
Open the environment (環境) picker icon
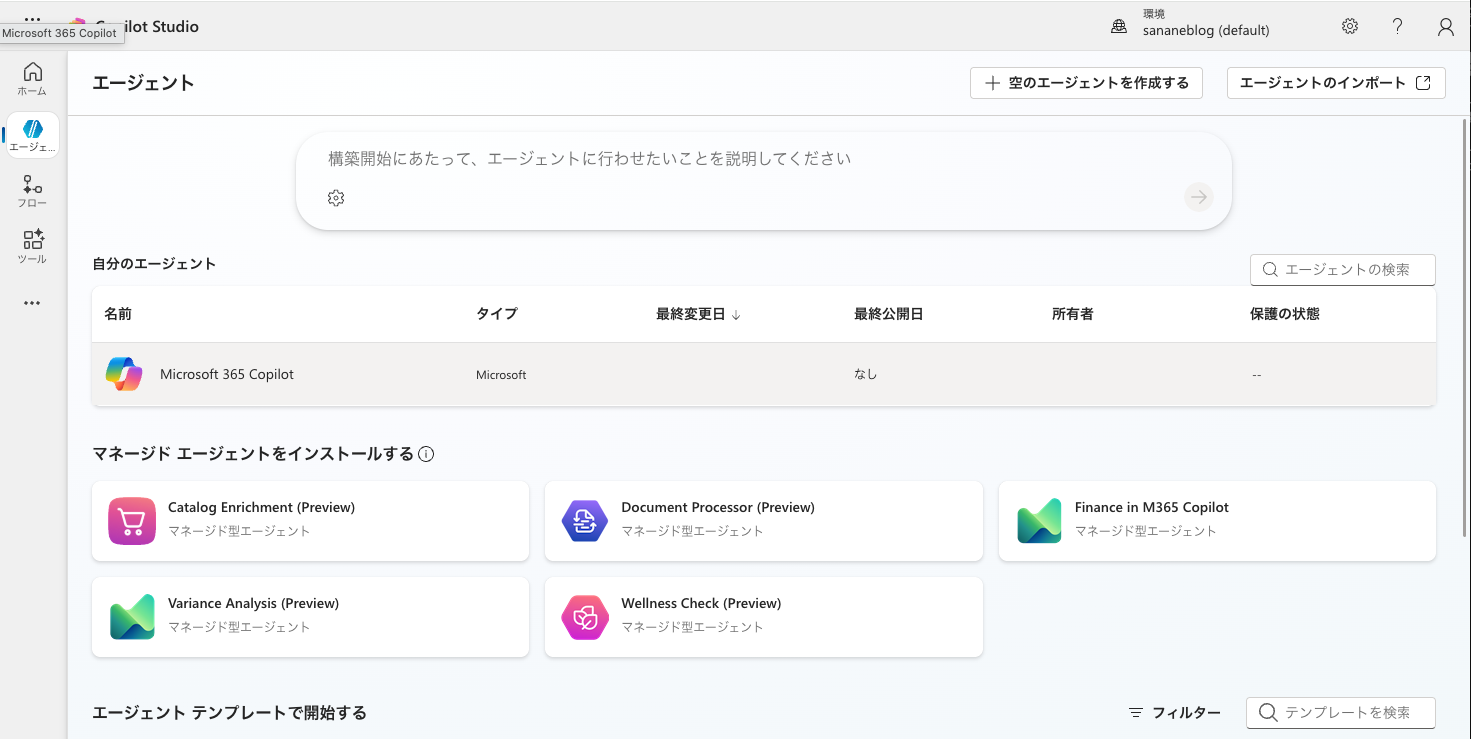coord(1119,27)
